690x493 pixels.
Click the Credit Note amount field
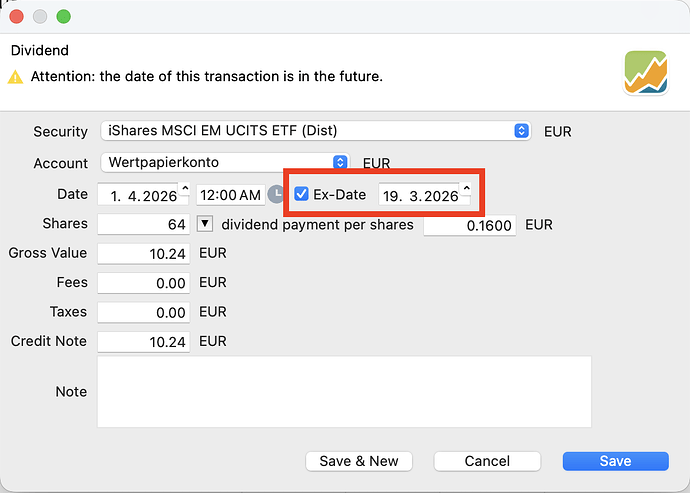(144, 342)
